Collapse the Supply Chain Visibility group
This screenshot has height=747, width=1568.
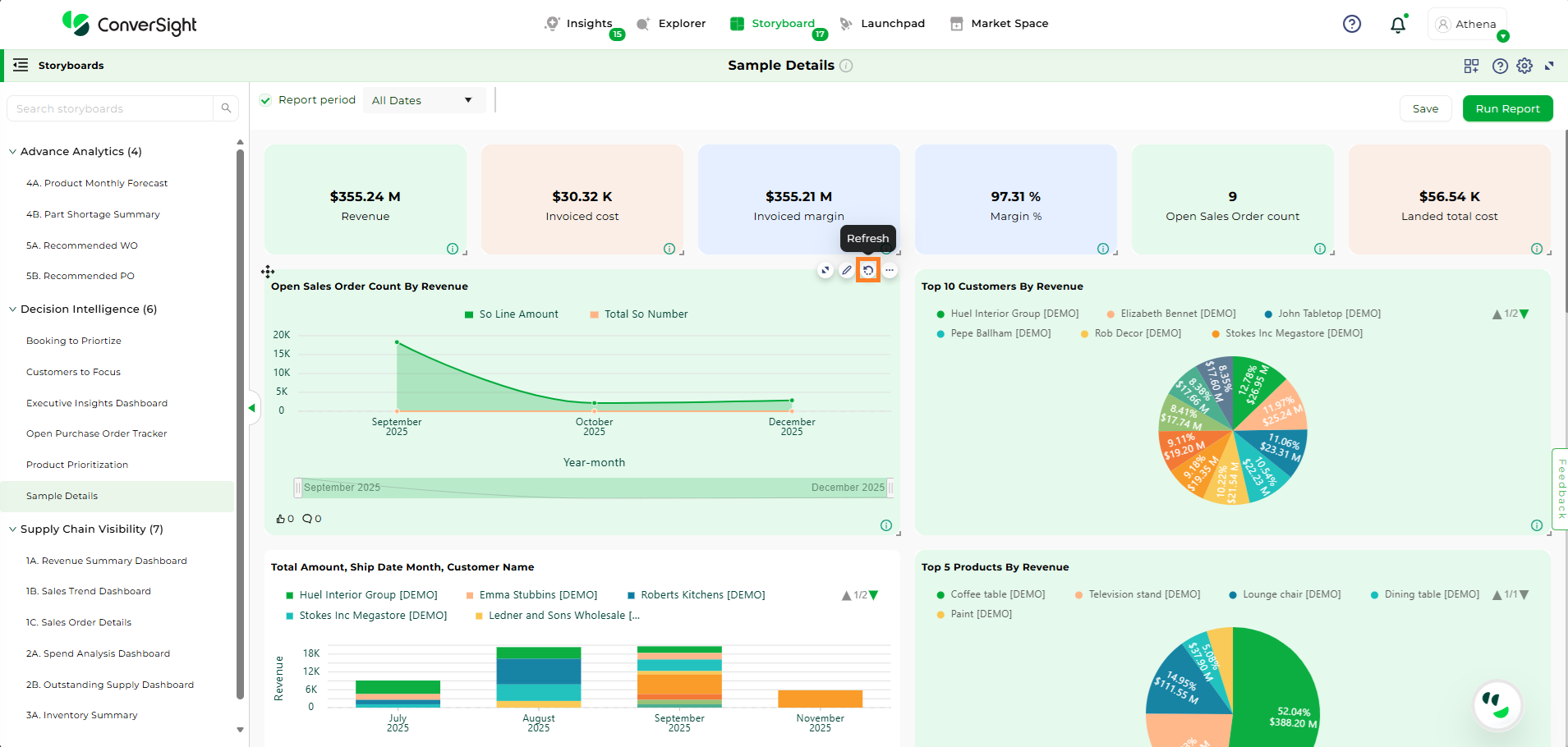pos(13,529)
